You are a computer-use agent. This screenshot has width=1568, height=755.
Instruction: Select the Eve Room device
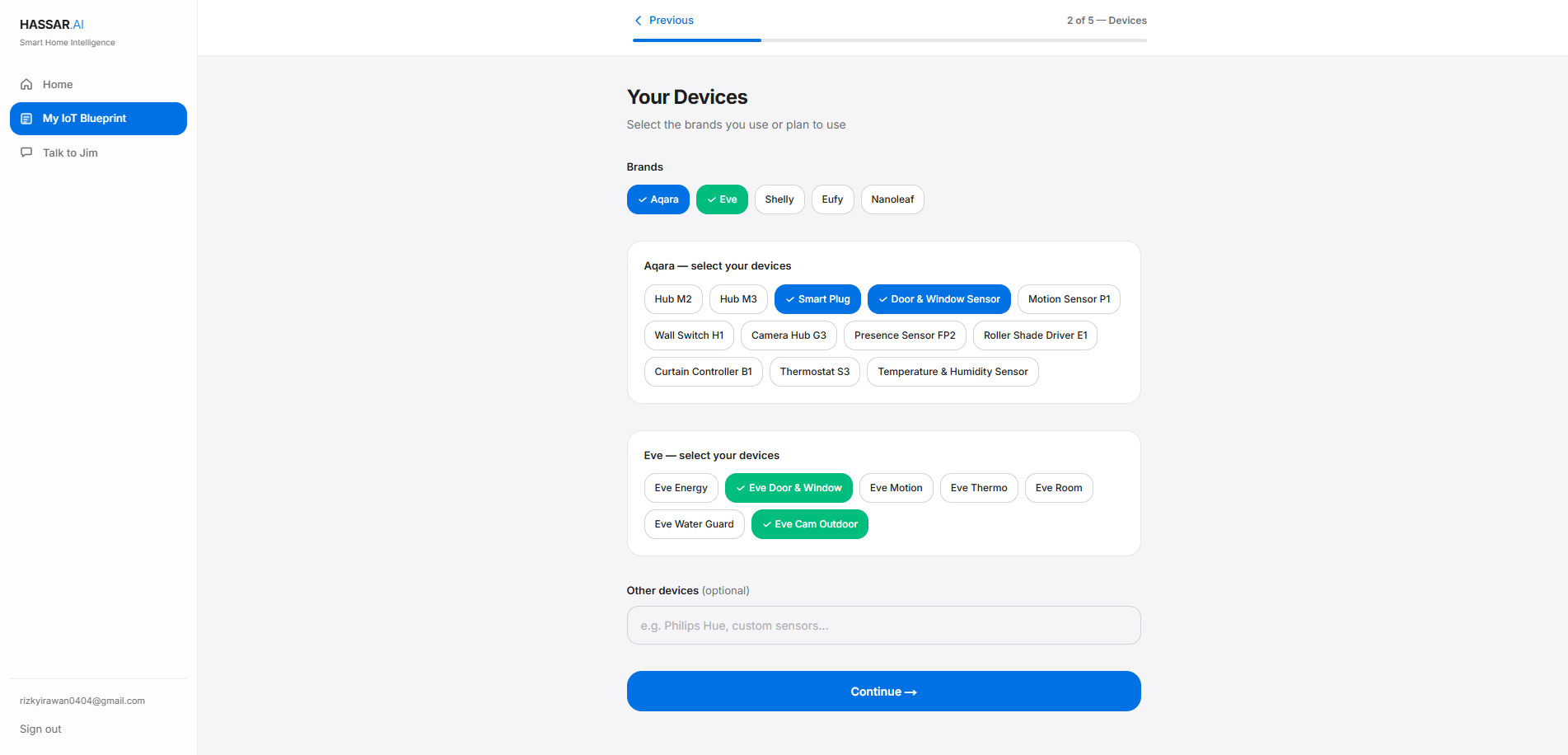[x=1059, y=488]
